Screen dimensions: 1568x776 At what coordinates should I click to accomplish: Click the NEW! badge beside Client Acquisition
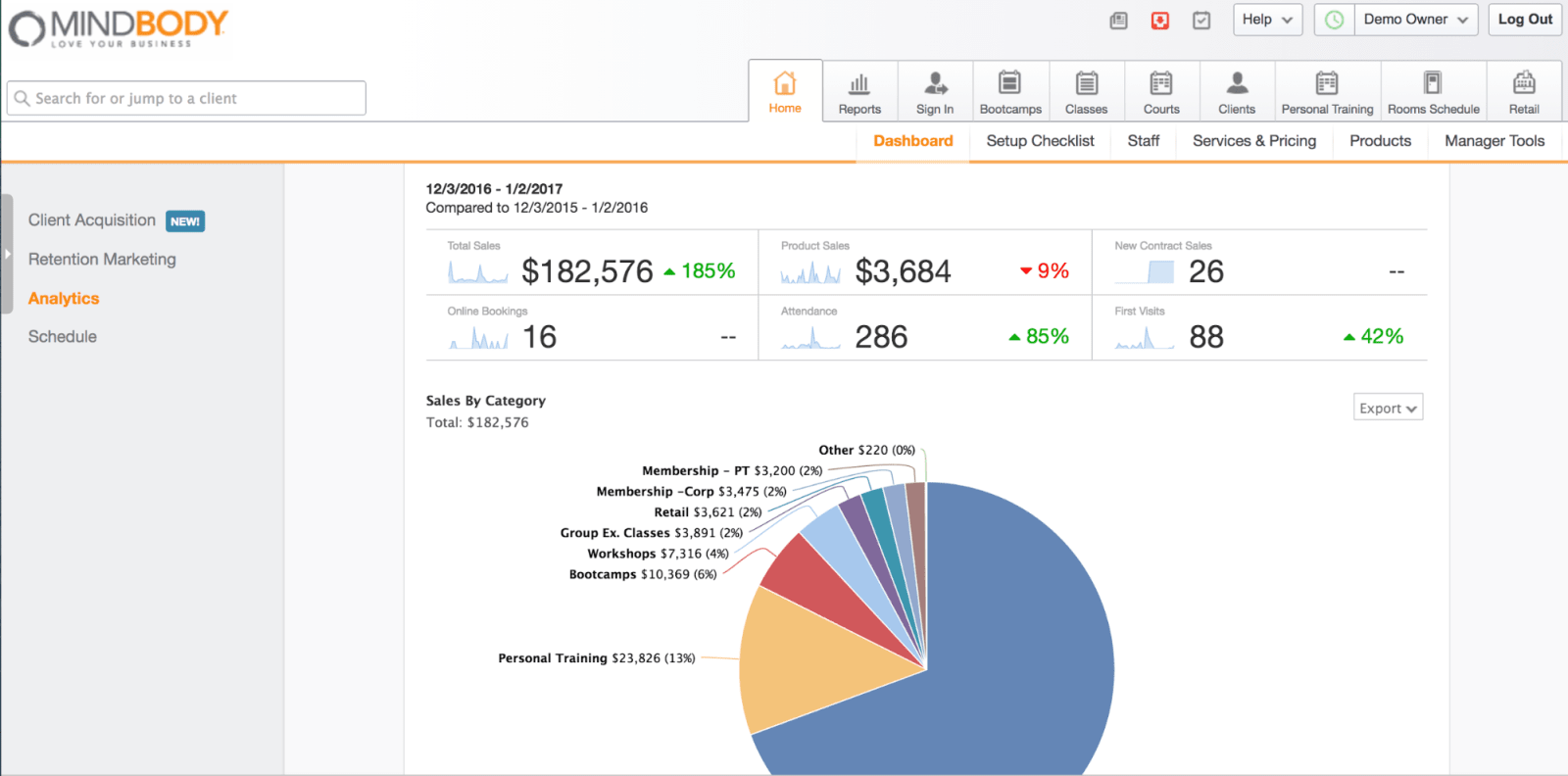pos(185,221)
